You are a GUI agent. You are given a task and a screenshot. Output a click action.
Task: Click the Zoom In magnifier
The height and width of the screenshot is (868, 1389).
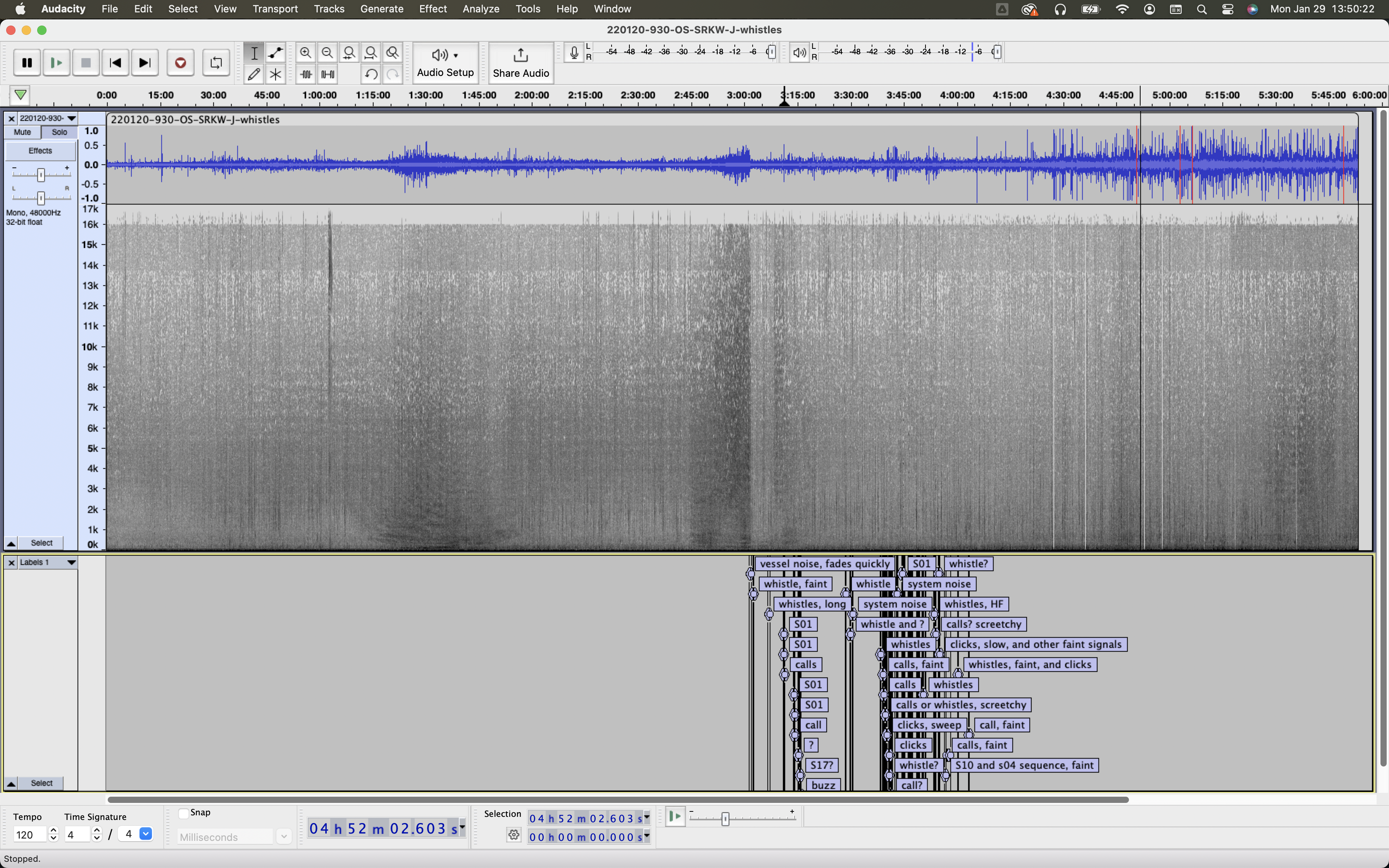point(306,53)
